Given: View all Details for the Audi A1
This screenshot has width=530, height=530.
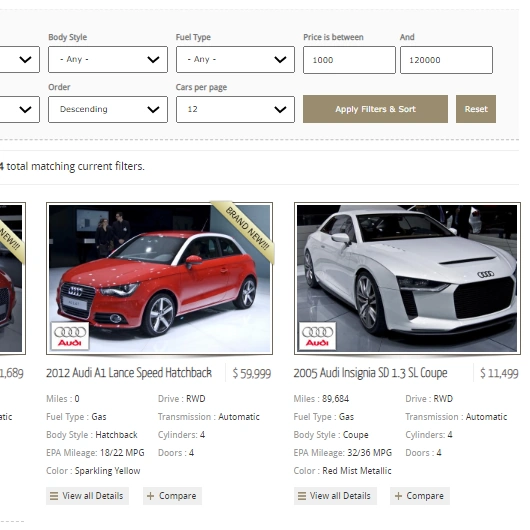Looking at the screenshot, I should tap(87, 496).
